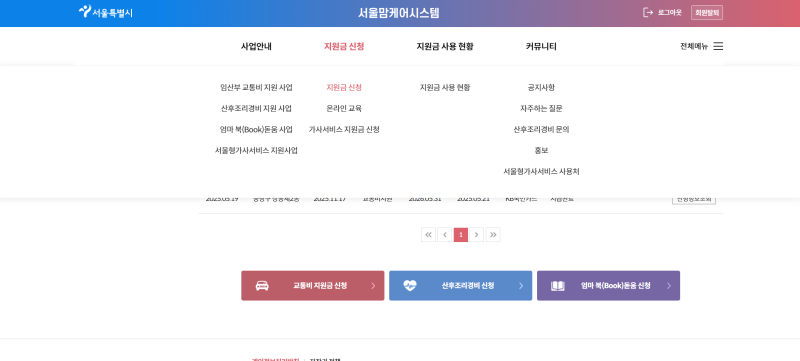Screen dimensions: 800x361
Task: Open the 지원금 사용 현황 top menu
Action: [x=445, y=46]
